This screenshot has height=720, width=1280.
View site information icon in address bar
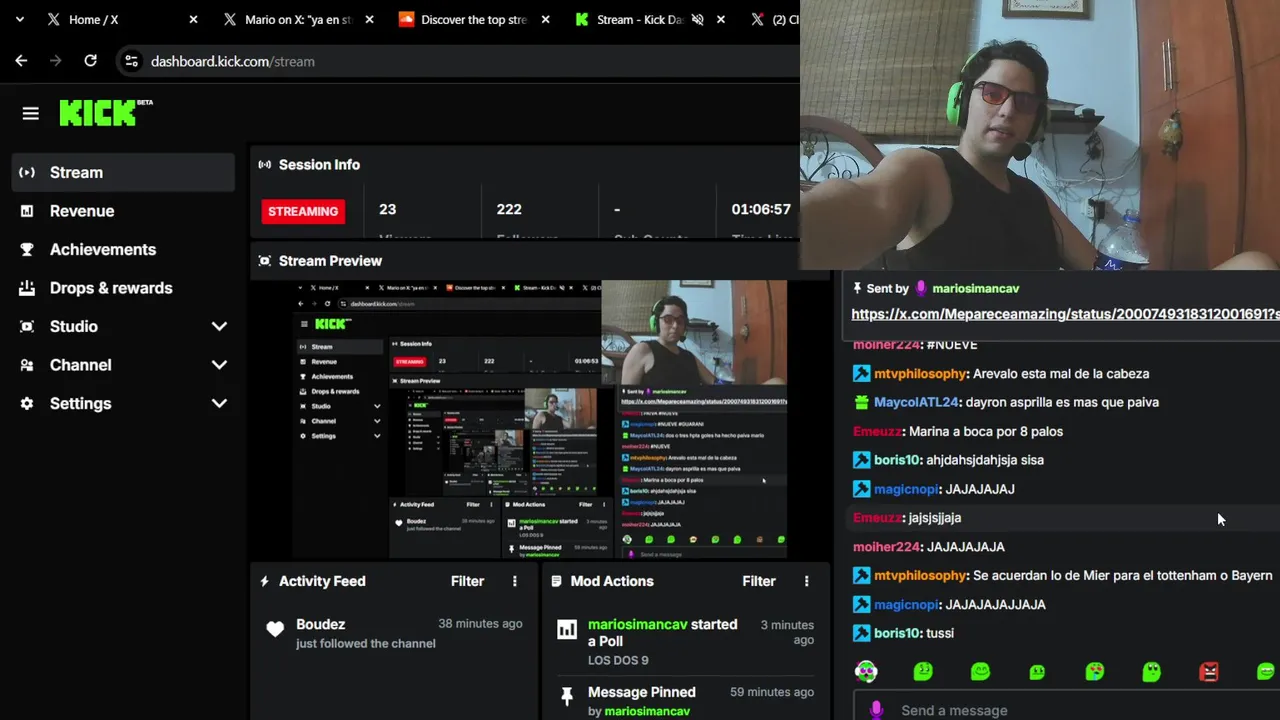131,61
